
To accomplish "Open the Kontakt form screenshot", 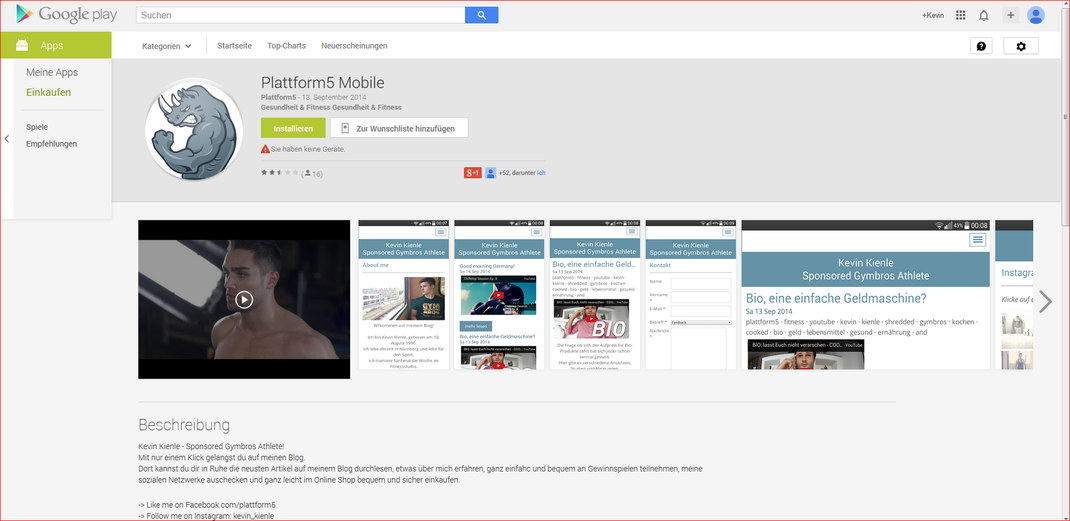I will click(x=690, y=295).
